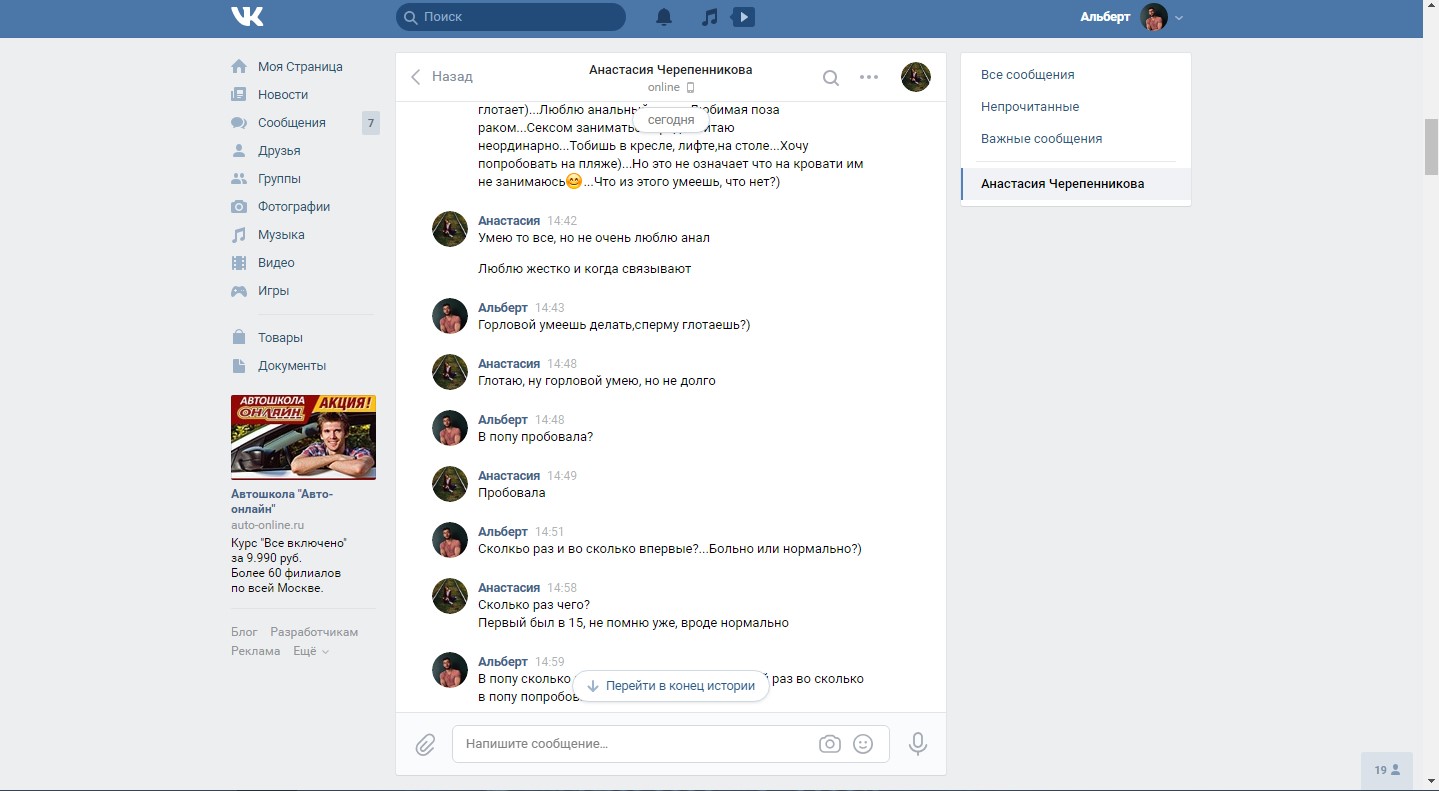Screen dimensions: 1439x791
Task: Open the three-dots conversation actions menu
Action: (x=869, y=77)
